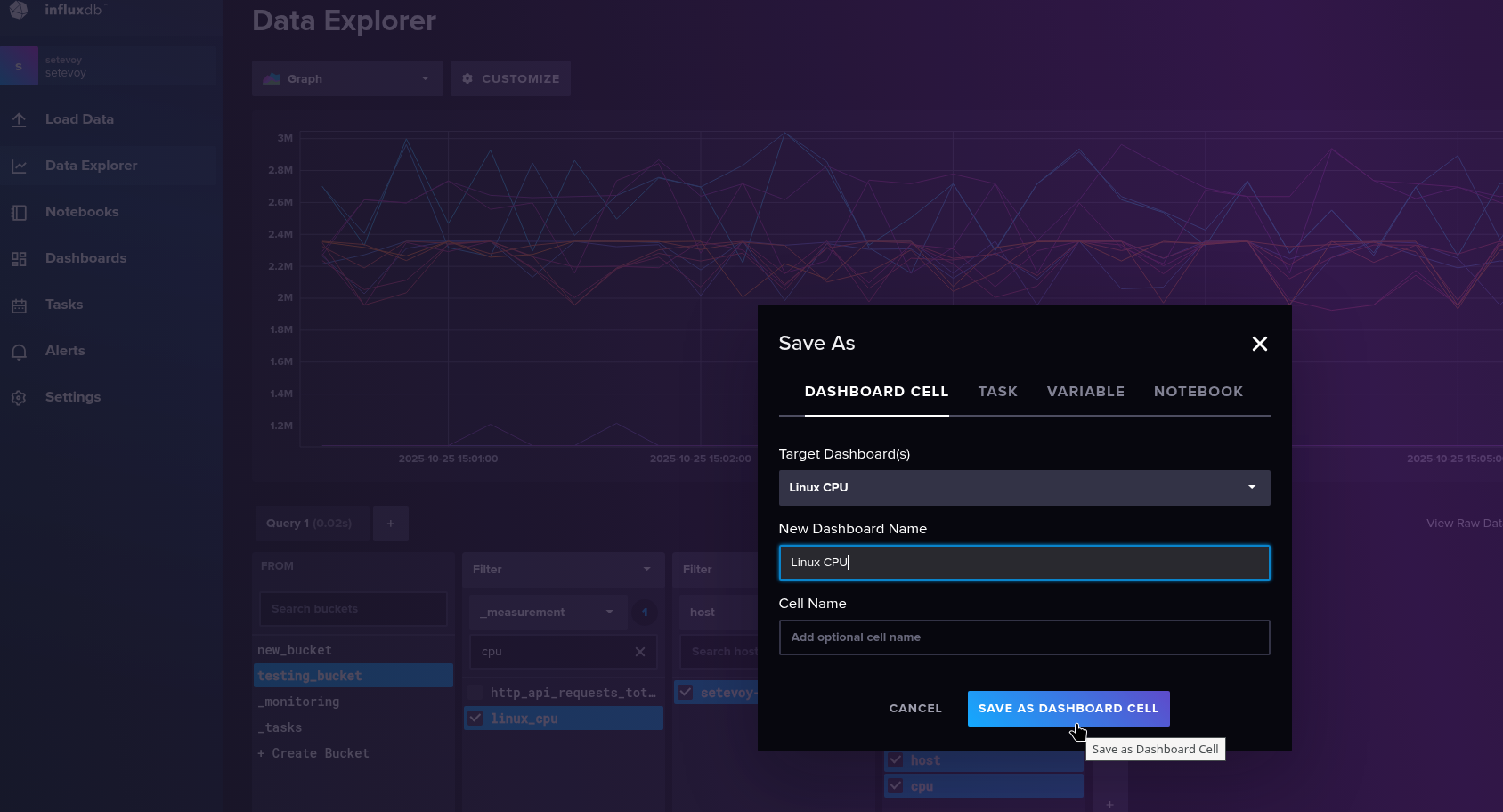The width and height of the screenshot is (1503, 812).
Task: Click the Cell Name input field
Action: [x=1024, y=637]
